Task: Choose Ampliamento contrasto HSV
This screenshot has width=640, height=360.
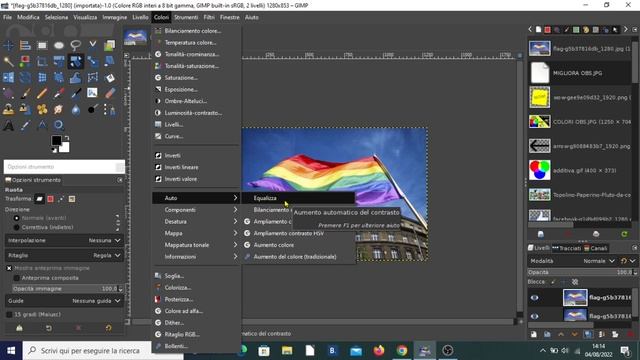Action: 299,233
